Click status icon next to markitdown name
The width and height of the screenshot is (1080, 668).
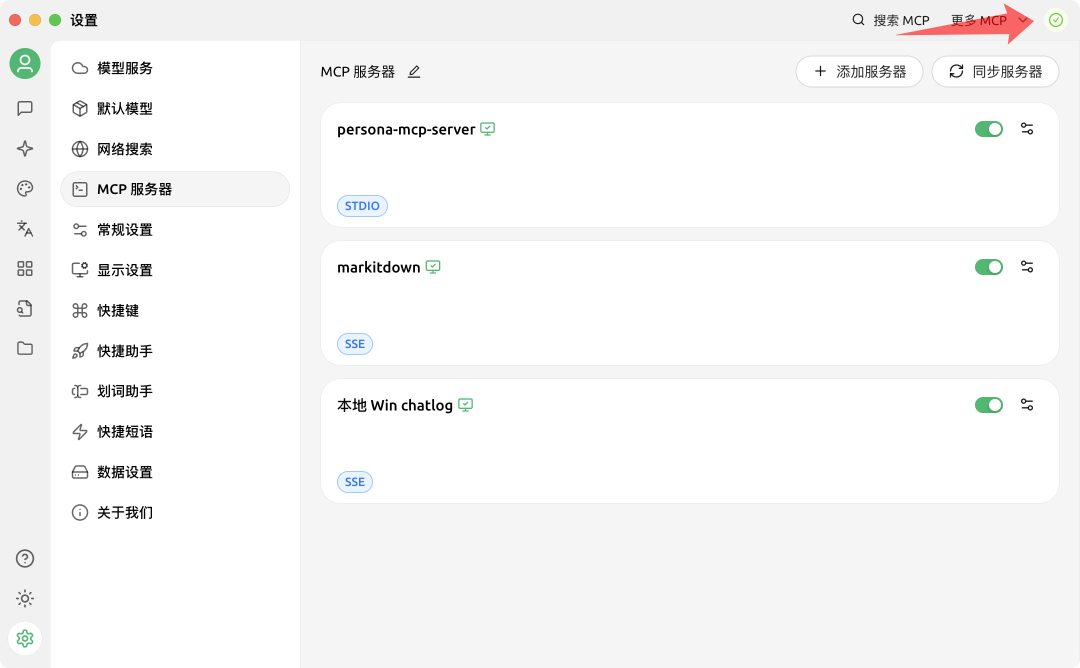(x=433, y=267)
